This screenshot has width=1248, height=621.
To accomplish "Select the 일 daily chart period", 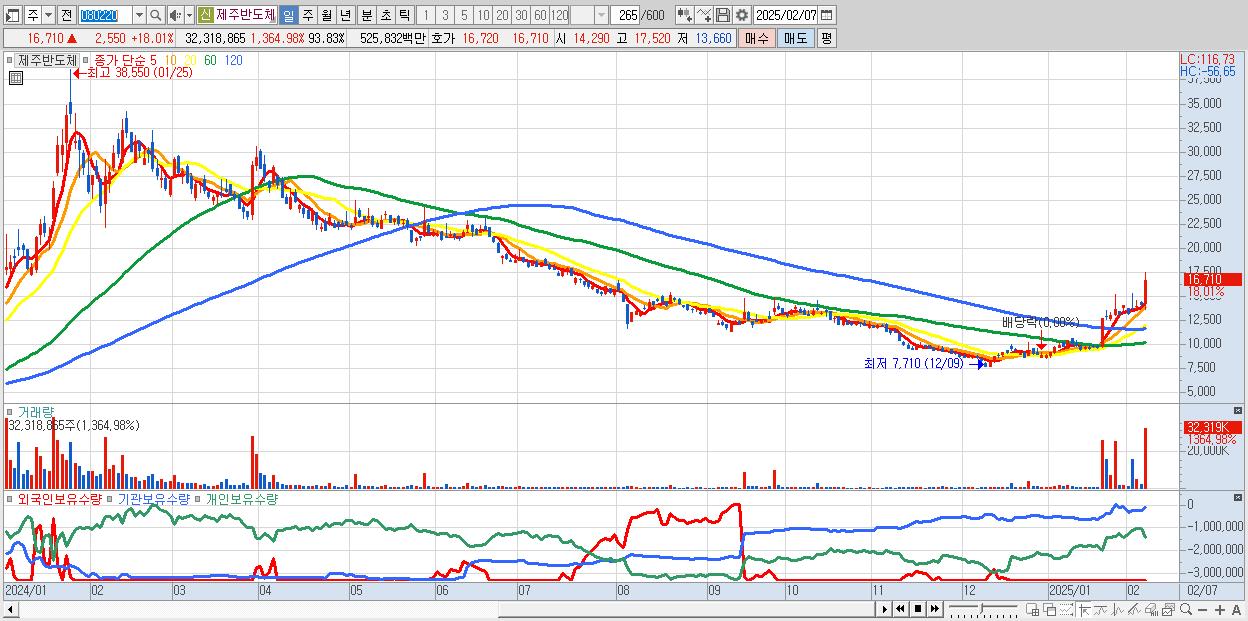I will point(289,15).
